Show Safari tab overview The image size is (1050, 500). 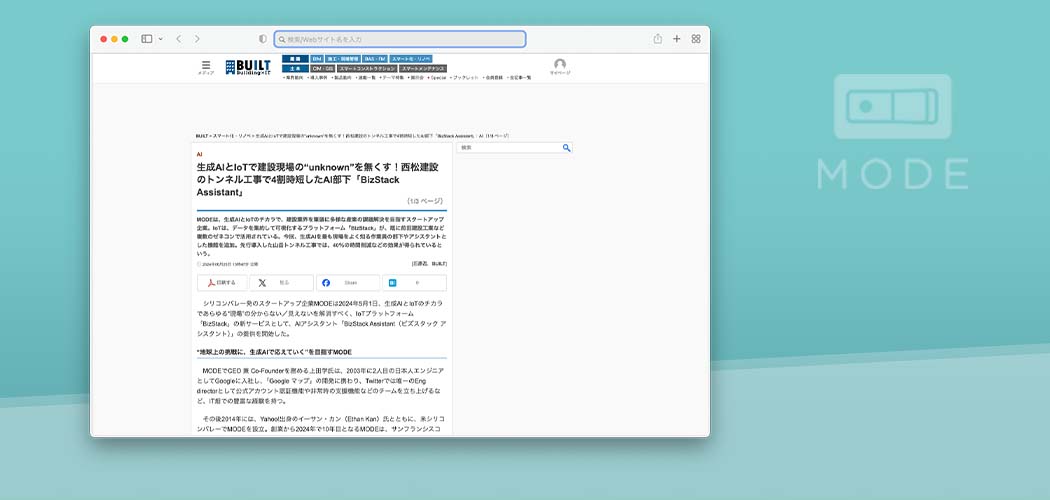pyautogui.click(x=696, y=39)
